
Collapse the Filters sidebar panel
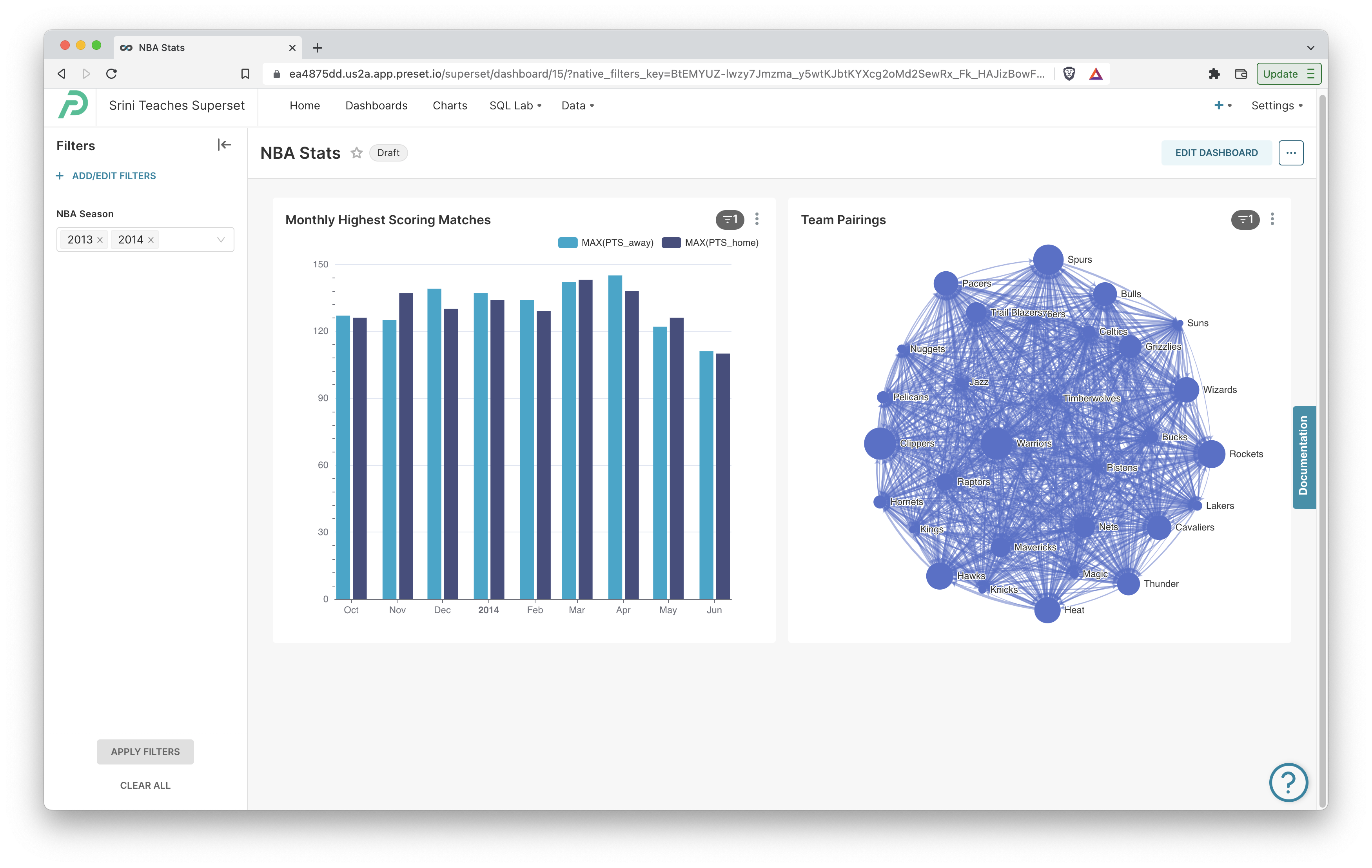224,145
